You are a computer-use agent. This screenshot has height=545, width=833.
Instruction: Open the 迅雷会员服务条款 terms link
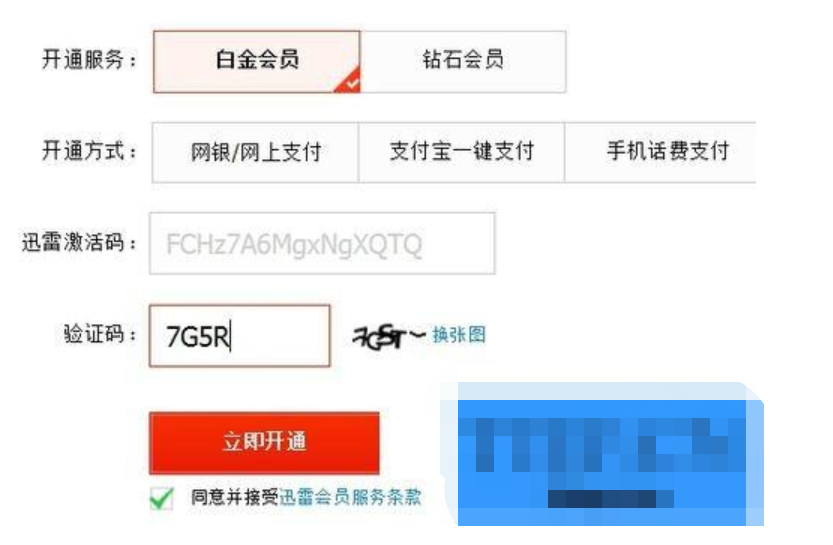click(350, 497)
